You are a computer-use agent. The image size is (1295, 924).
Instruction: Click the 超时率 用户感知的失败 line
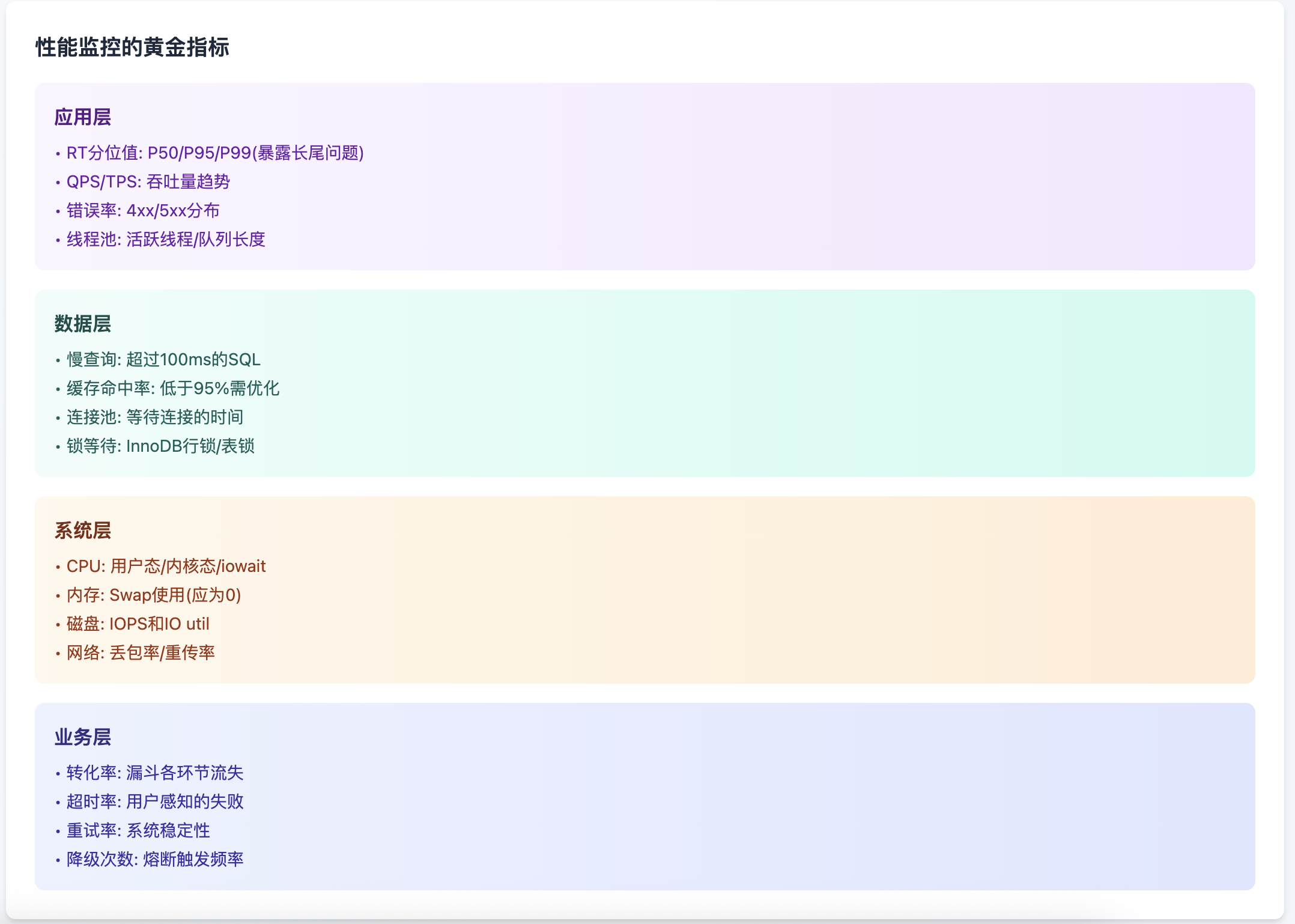pyautogui.click(x=155, y=802)
